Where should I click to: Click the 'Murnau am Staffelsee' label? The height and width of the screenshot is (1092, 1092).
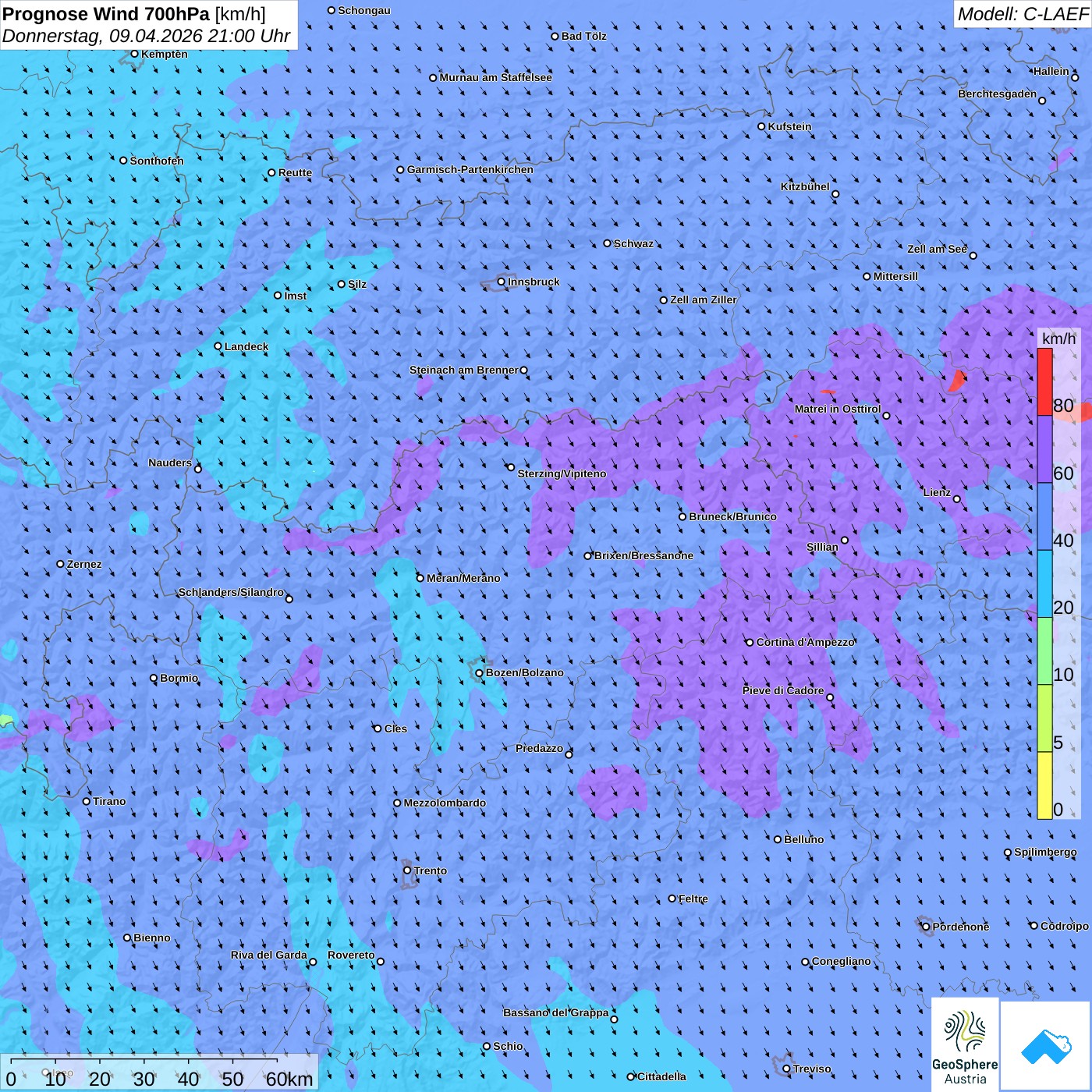pos(495,77)
